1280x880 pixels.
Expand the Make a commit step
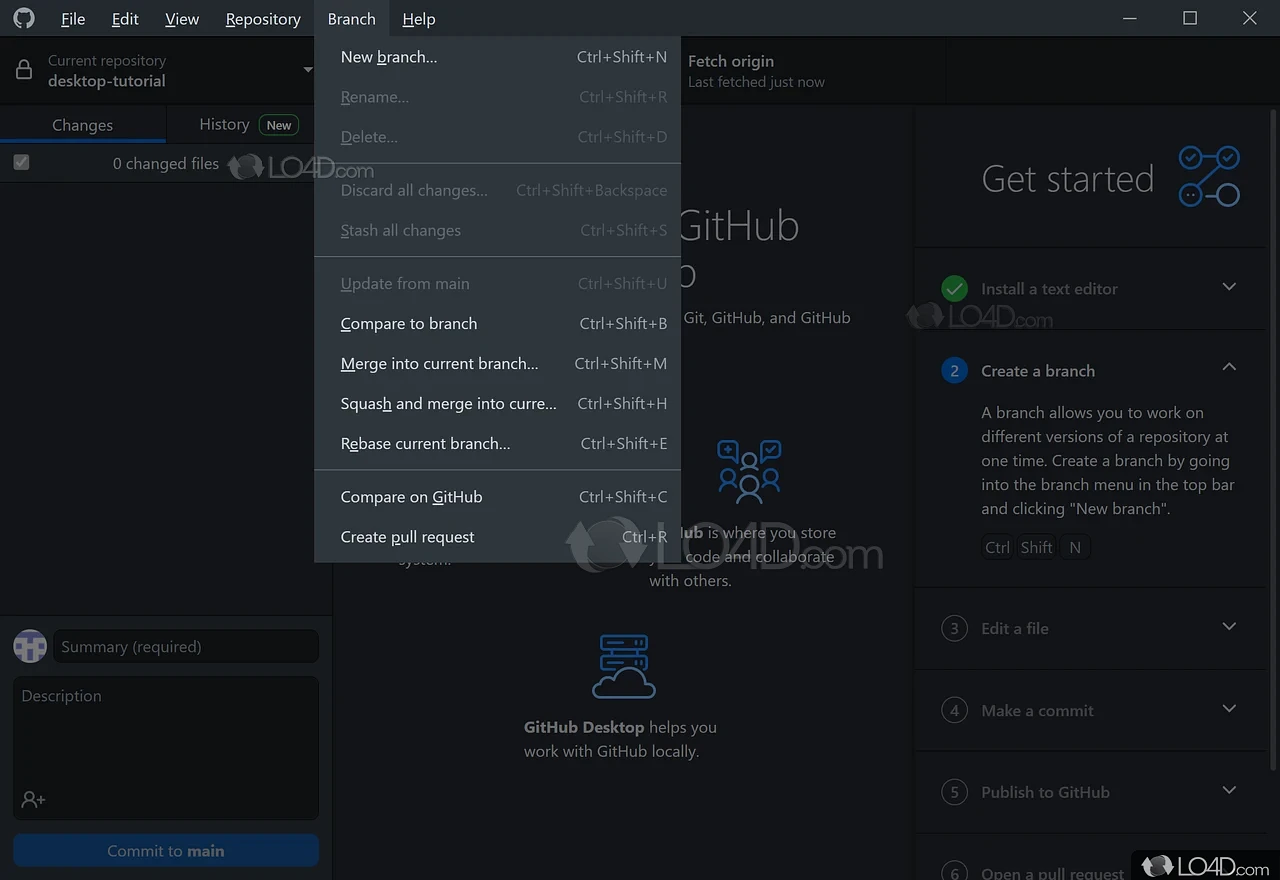pyautogui.click(x=1229, y=708)
